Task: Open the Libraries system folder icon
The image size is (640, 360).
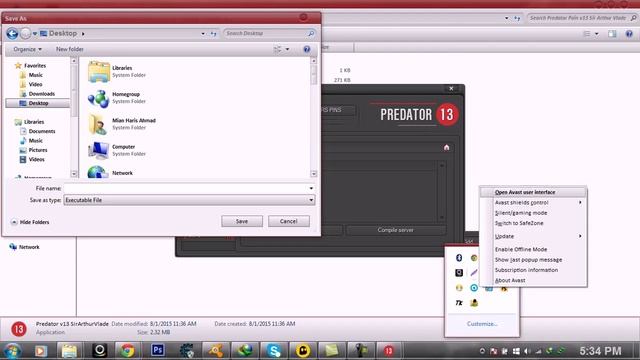Action: coord(98,71)
